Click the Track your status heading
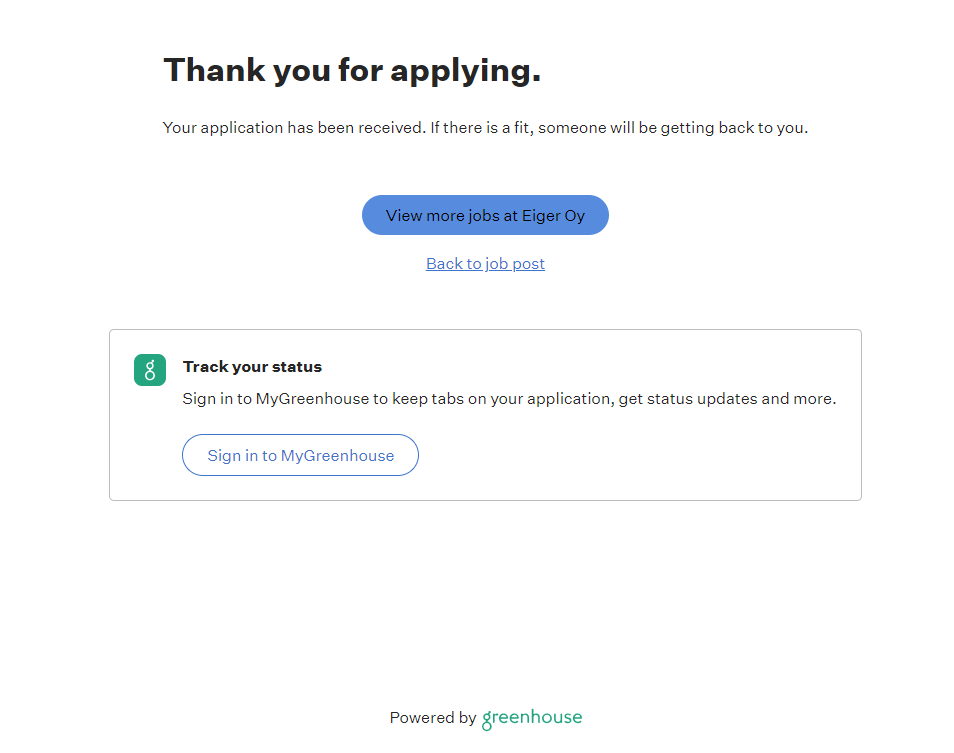954x753 pixels. [x=252, y=367]
